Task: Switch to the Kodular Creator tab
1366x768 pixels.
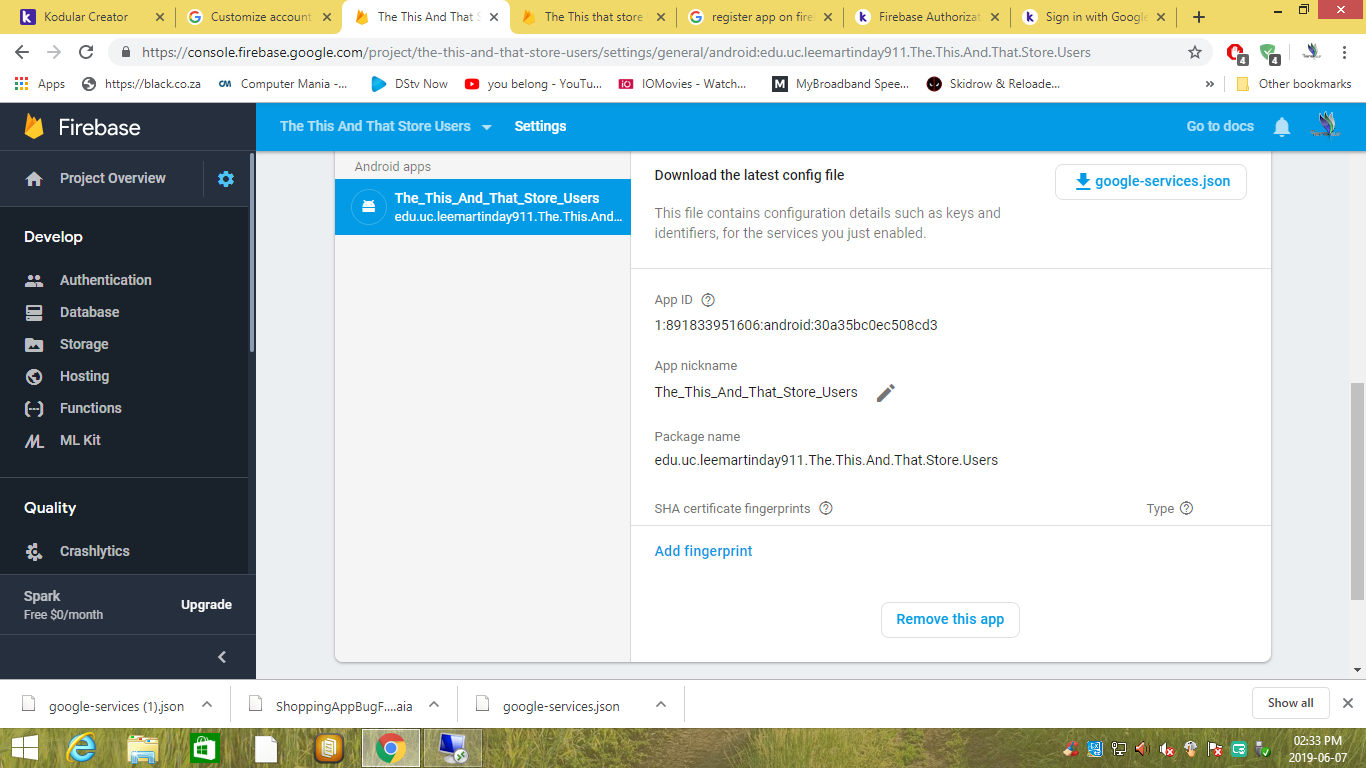Action: pos(85,17)
